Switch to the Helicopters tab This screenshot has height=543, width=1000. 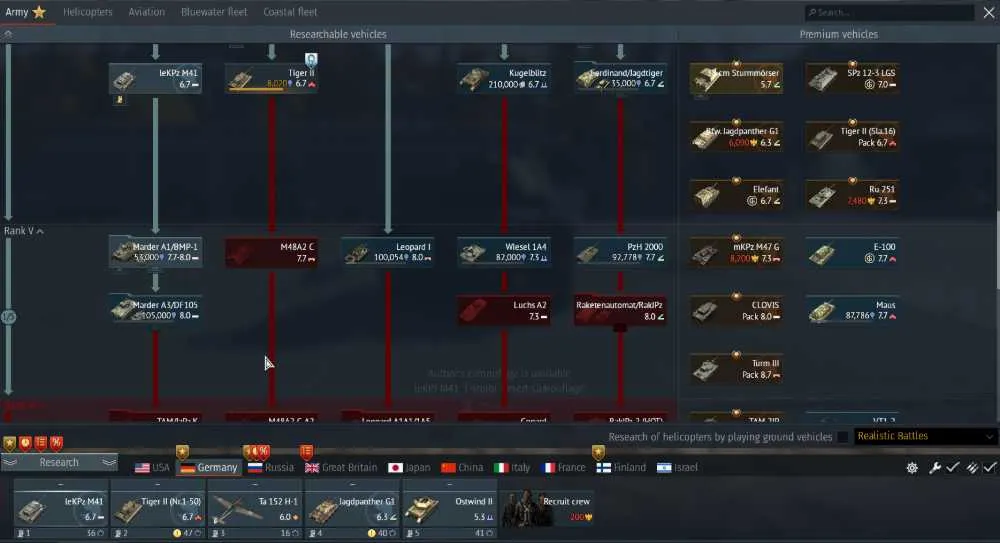click(x=87, y=12)
